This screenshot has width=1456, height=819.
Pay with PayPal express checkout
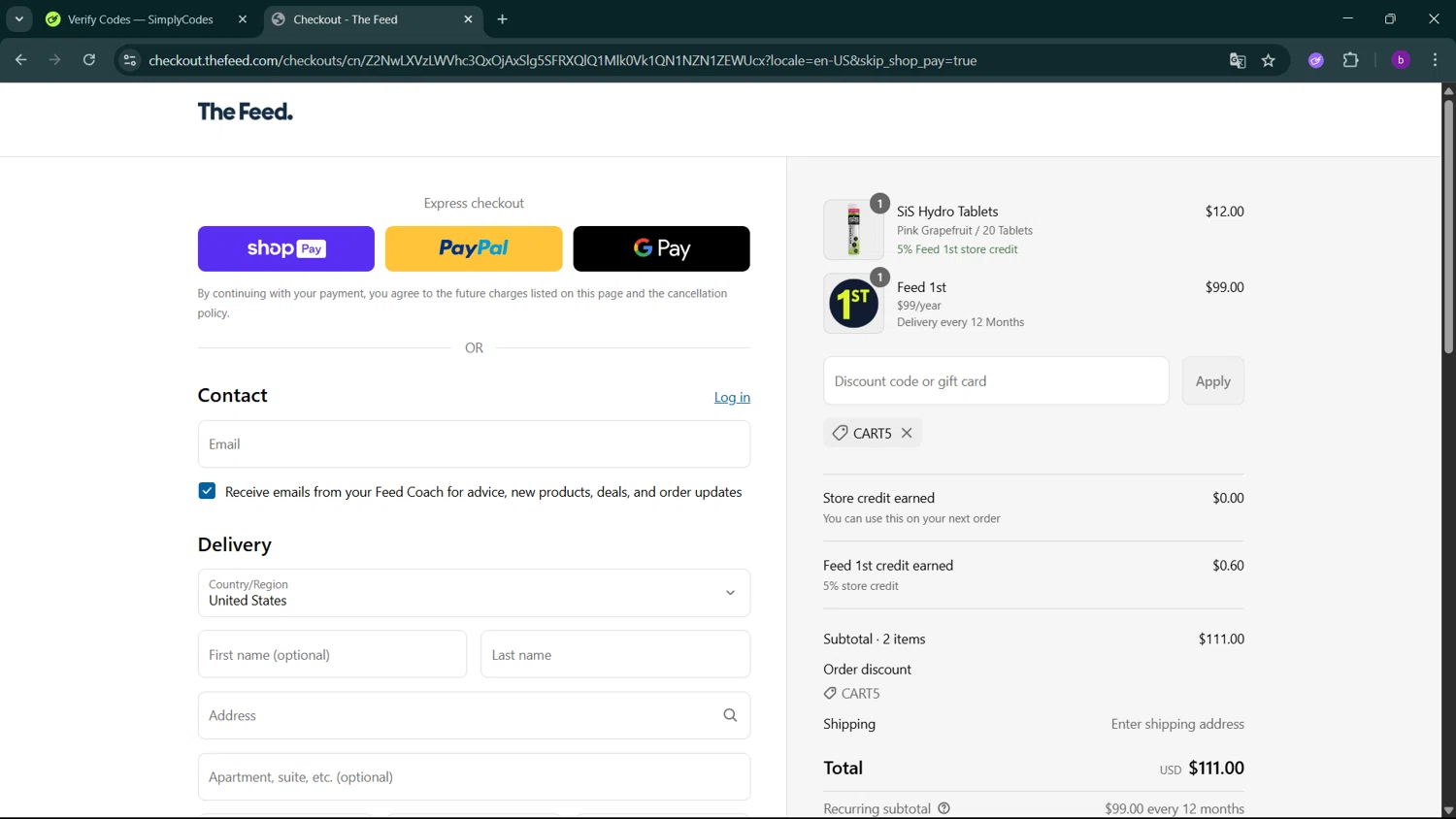(474, 248)
